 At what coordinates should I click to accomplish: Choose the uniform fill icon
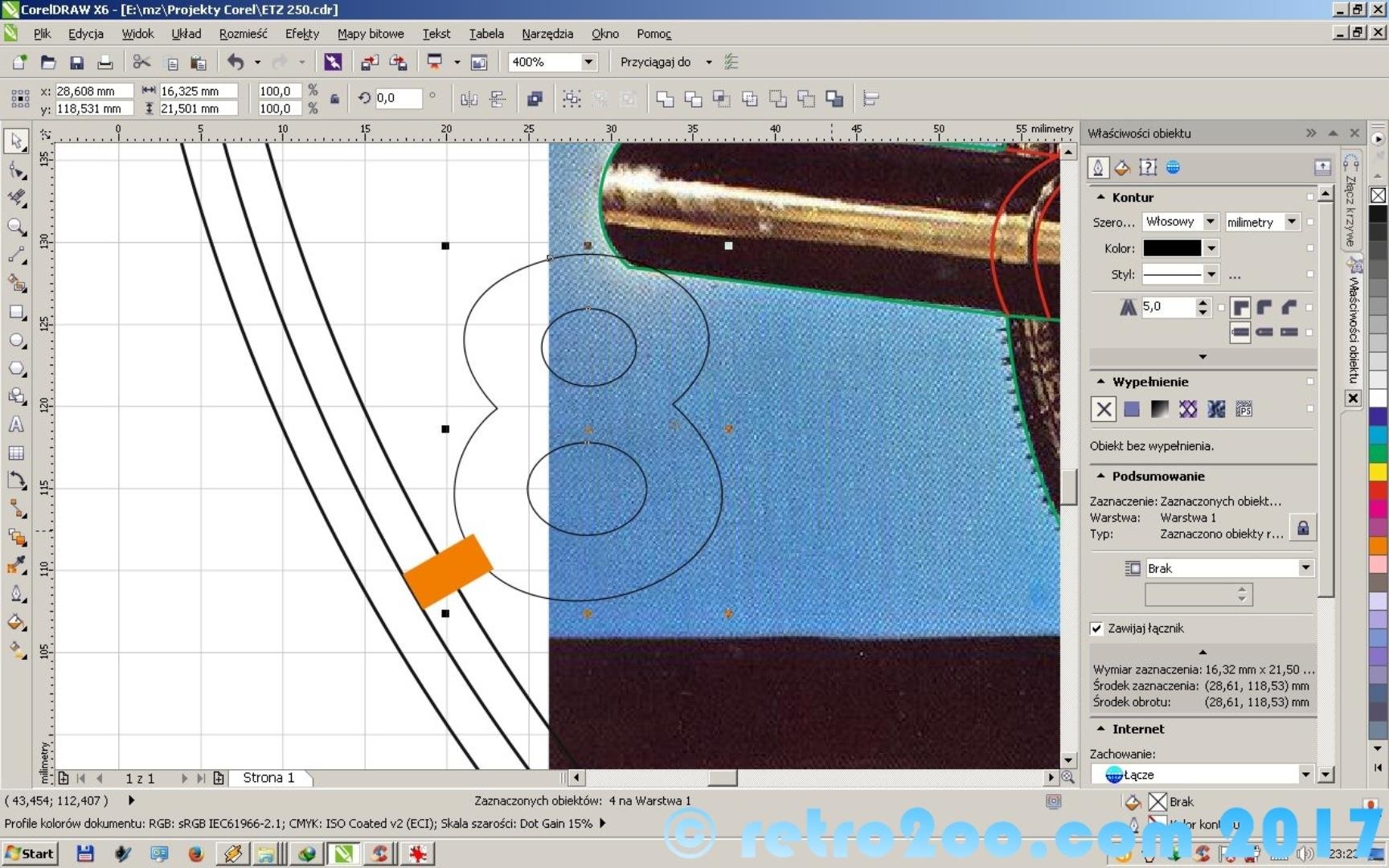pyautogui.click(x=1132, y=409)
